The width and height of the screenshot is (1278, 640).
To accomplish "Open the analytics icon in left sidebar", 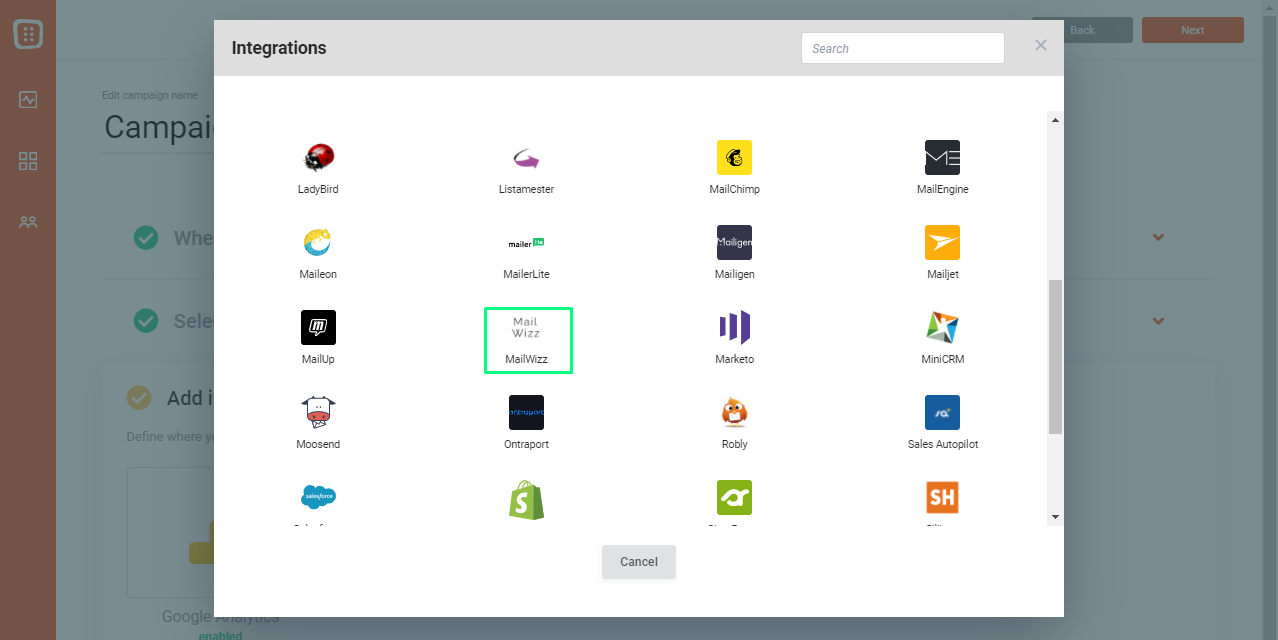I will click(x=28, y=99).
